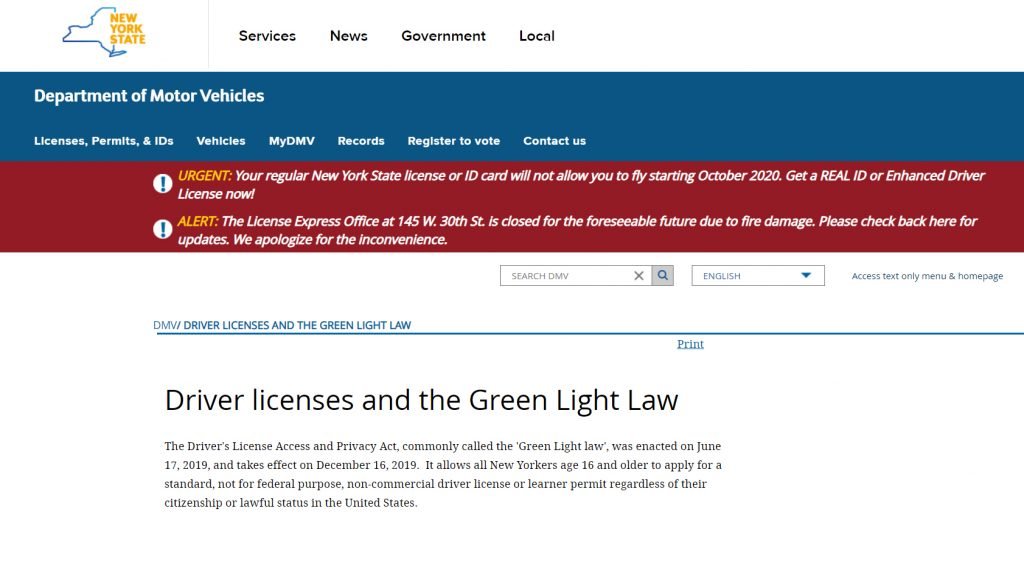Click the Print link

coord(690,344)
